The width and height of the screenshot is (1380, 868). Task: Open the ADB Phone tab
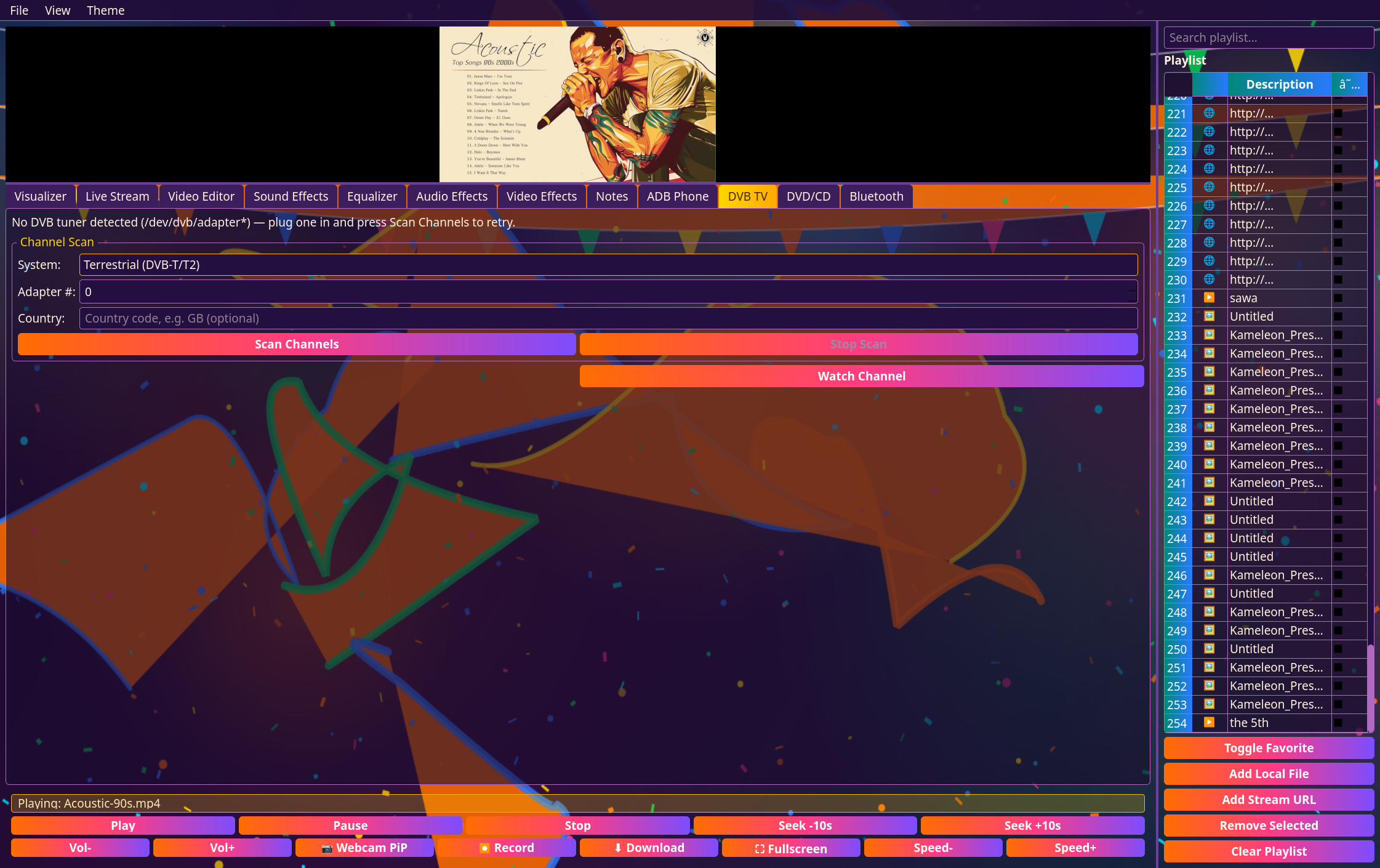pos(678,196)
